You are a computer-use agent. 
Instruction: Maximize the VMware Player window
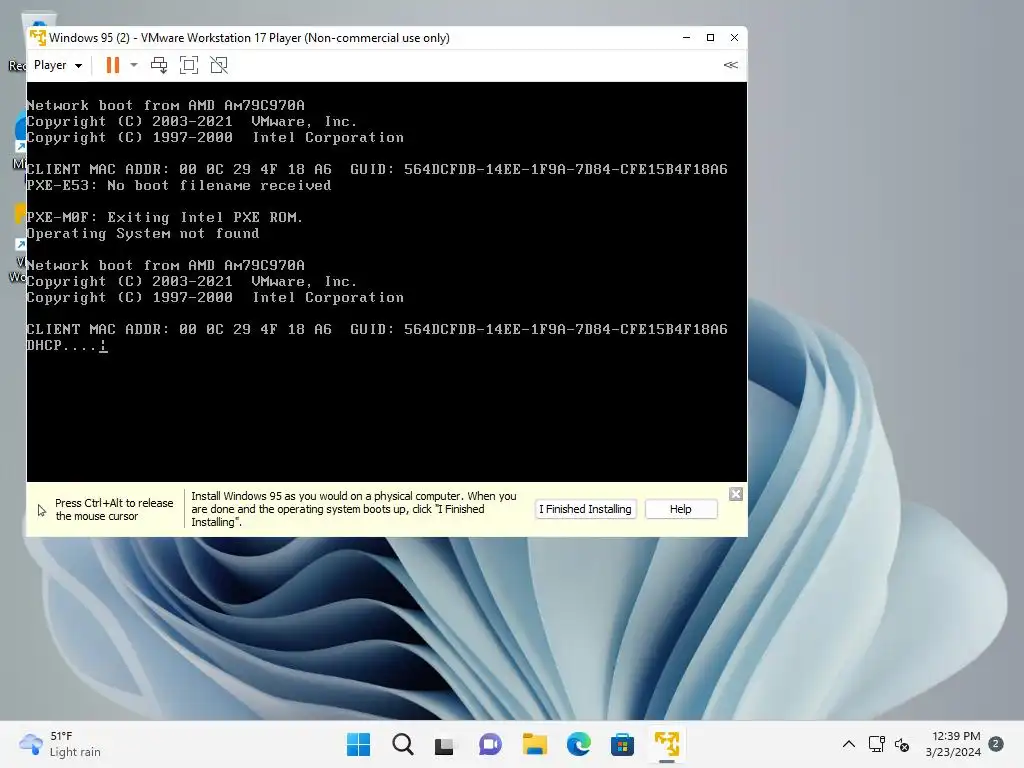click(x=711, y=38)
